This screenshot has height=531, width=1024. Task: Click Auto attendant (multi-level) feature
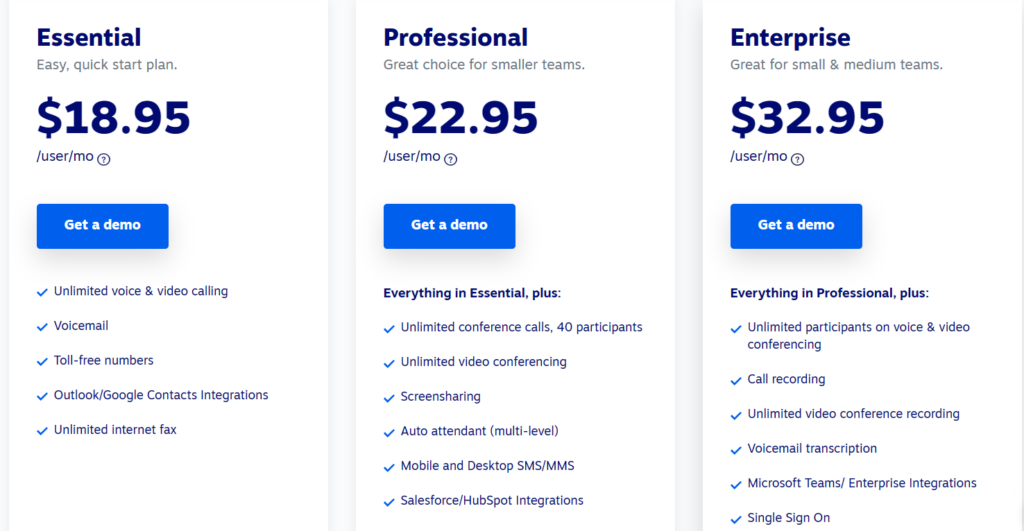click(479, 431)
